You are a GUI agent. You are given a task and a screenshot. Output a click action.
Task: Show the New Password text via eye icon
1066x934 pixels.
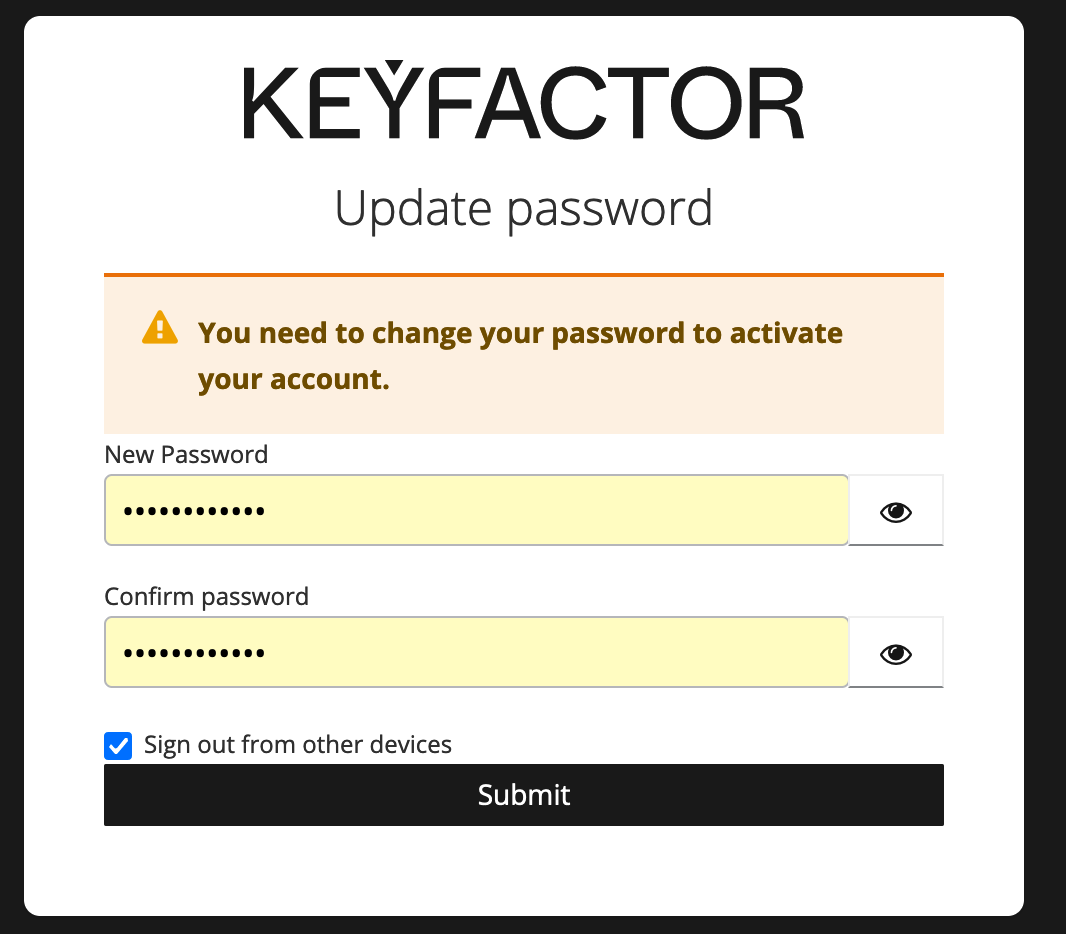click(895, 511)
